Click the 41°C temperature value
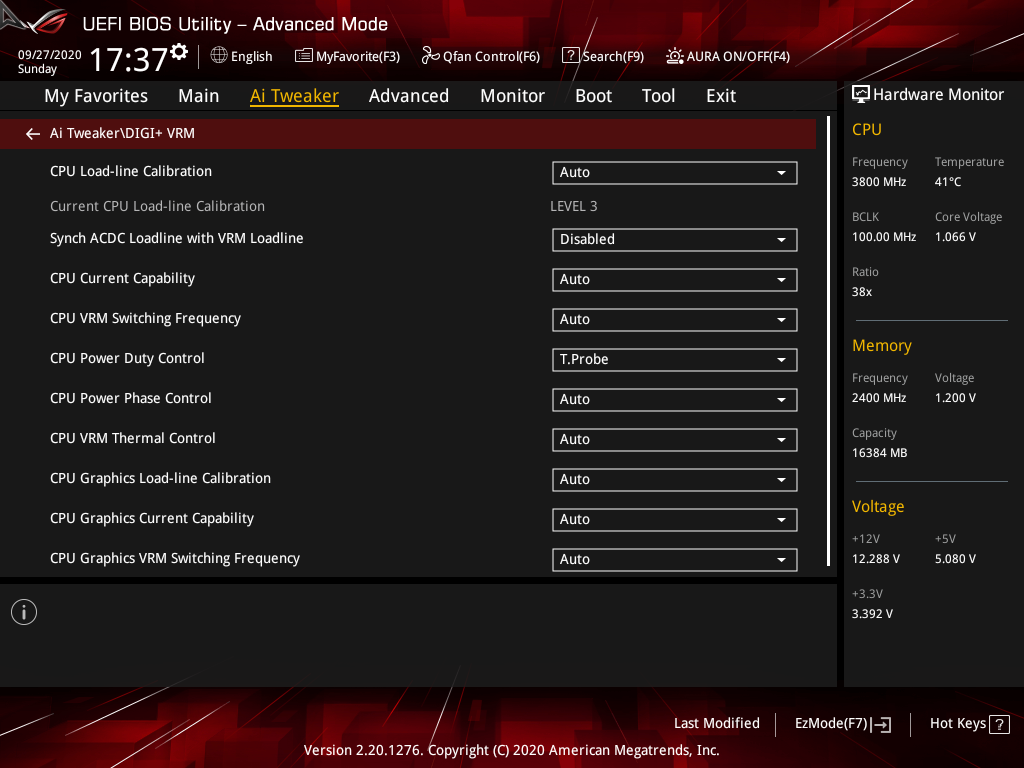 coord(948,182)
